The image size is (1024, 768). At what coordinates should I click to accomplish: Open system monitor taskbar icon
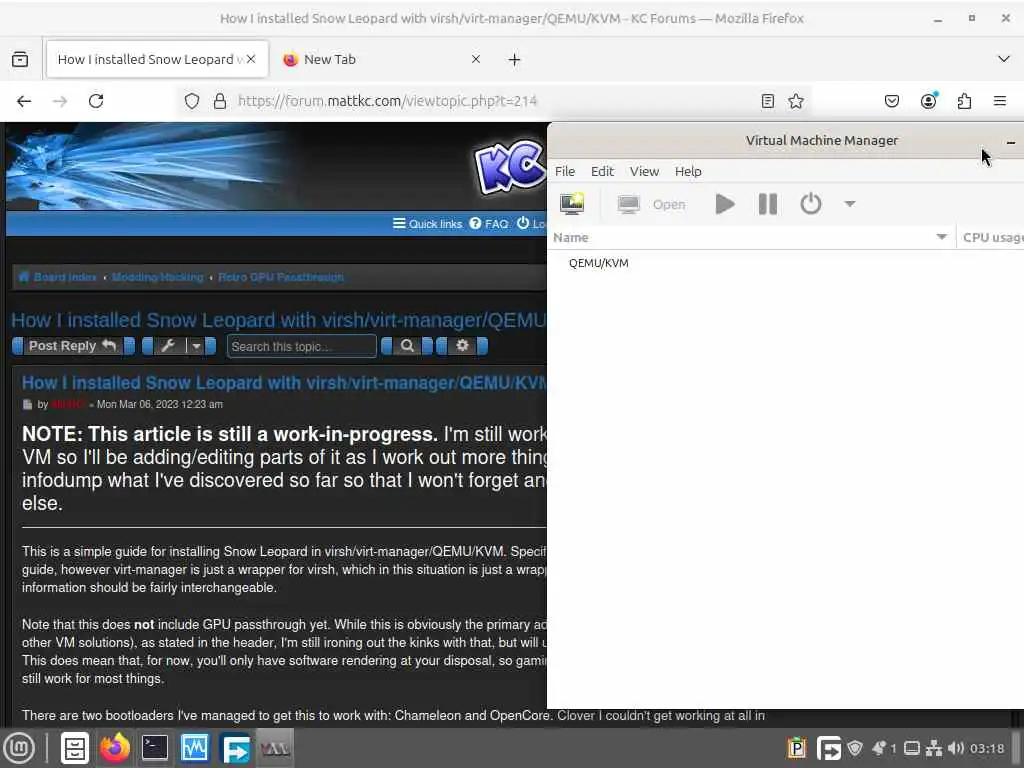coord(195,748)
